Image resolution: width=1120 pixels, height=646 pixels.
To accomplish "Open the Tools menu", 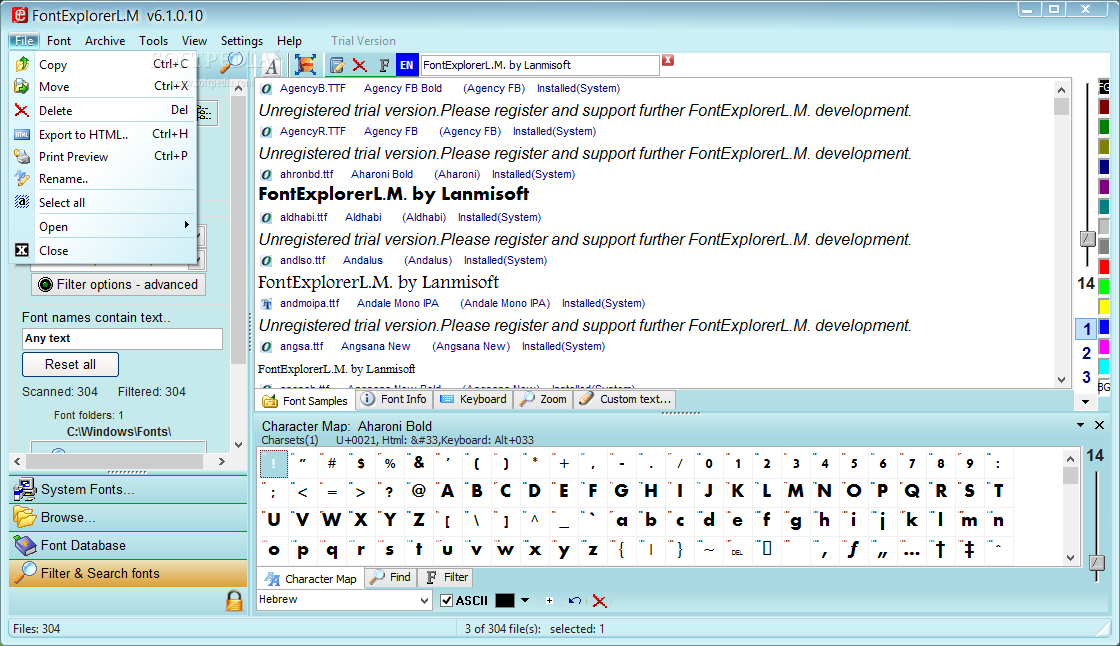I will click(154, 41).
